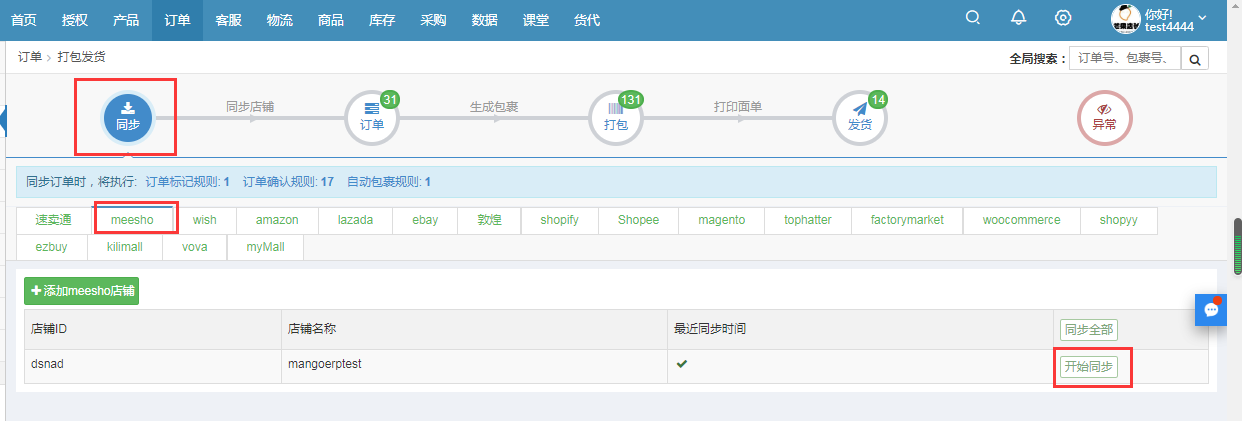Open the settings gear icon

(1063, 19)
